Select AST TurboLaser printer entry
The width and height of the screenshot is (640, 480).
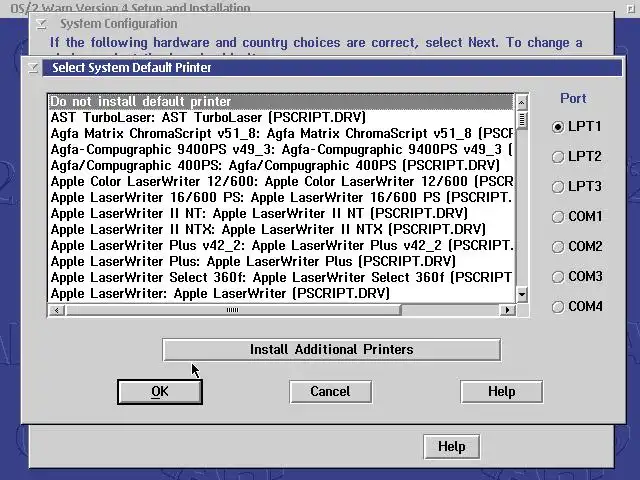click(x=281, y=118)
